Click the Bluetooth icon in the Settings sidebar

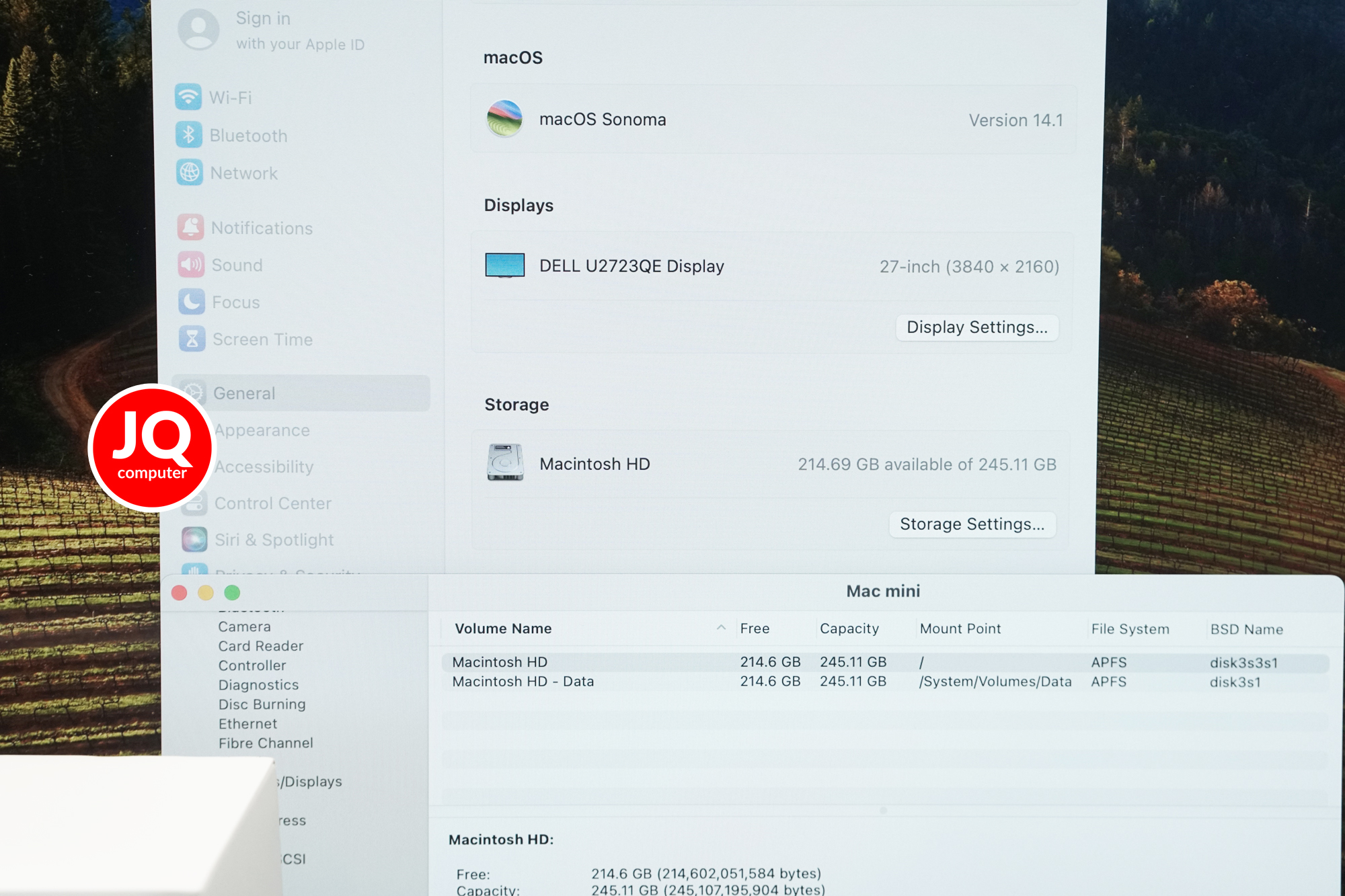point(189,135)
